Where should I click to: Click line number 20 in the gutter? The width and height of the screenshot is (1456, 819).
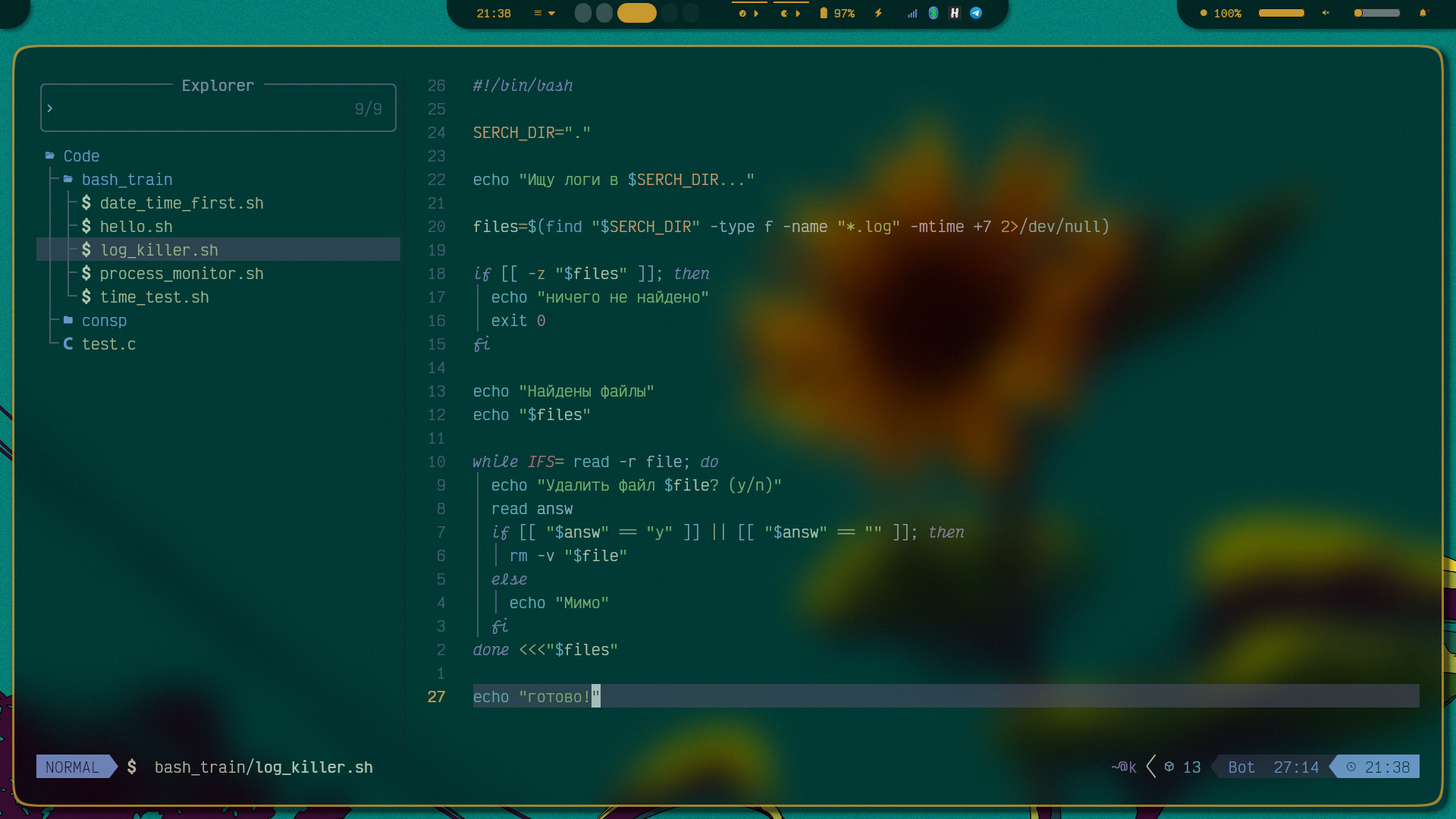pyautogui.click(x=437, y=226)
